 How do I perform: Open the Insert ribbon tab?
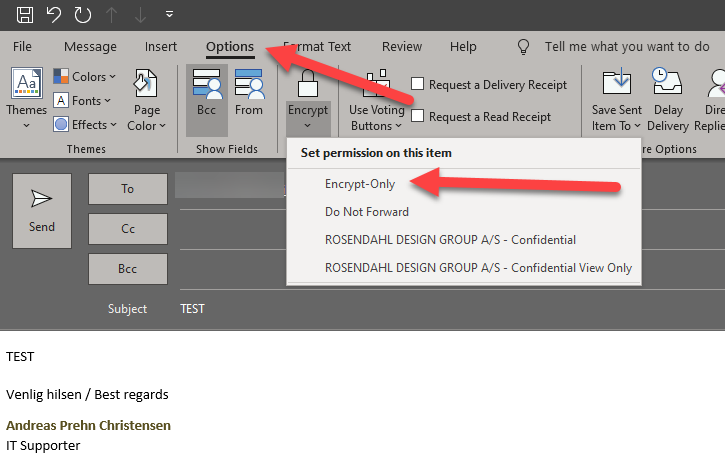point(161,47)
